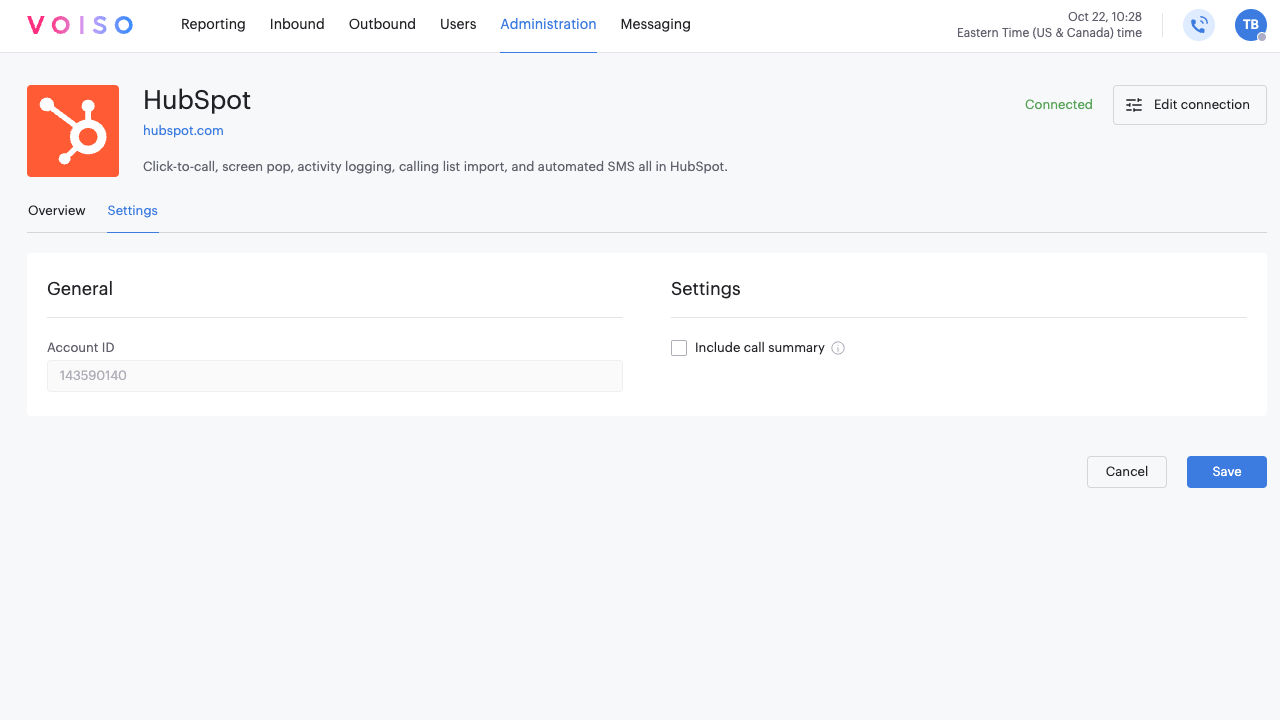Open the Users menu

click(x=458, y=24)
